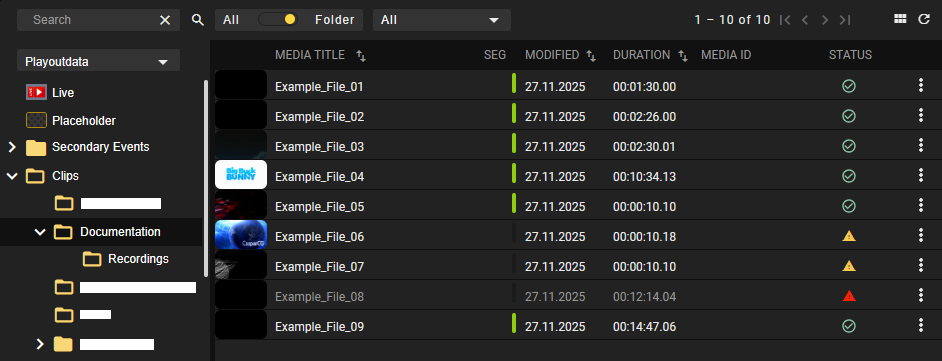The height and width of the screenshot is (361, 942).
Task: Click the warning status icon of Example_File_07
Action: [x=849, y=265]
